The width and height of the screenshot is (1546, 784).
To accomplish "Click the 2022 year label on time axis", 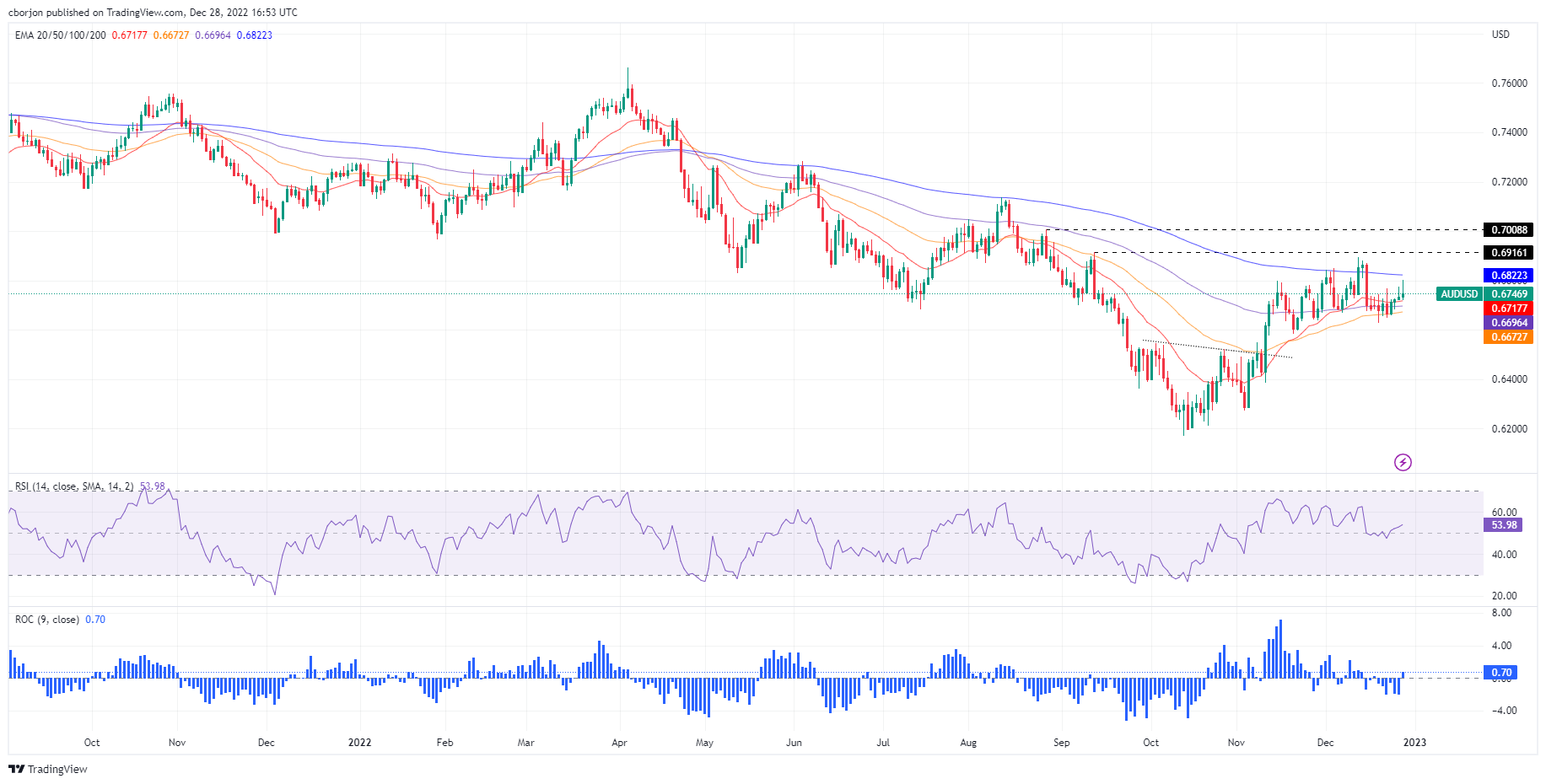I will point(359,743).
